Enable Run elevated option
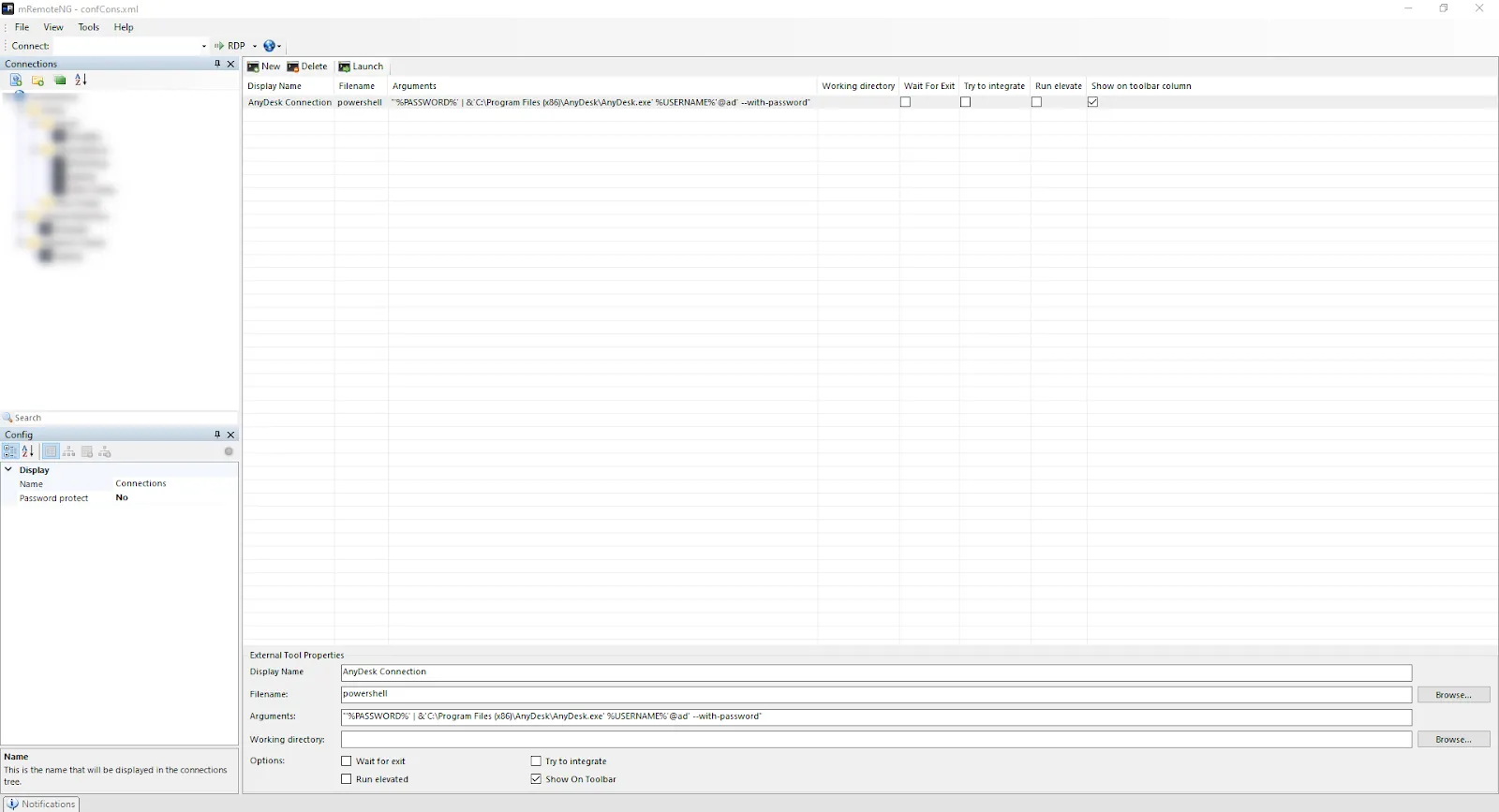Screen dimensions: 1499x812 pos(347,779)
